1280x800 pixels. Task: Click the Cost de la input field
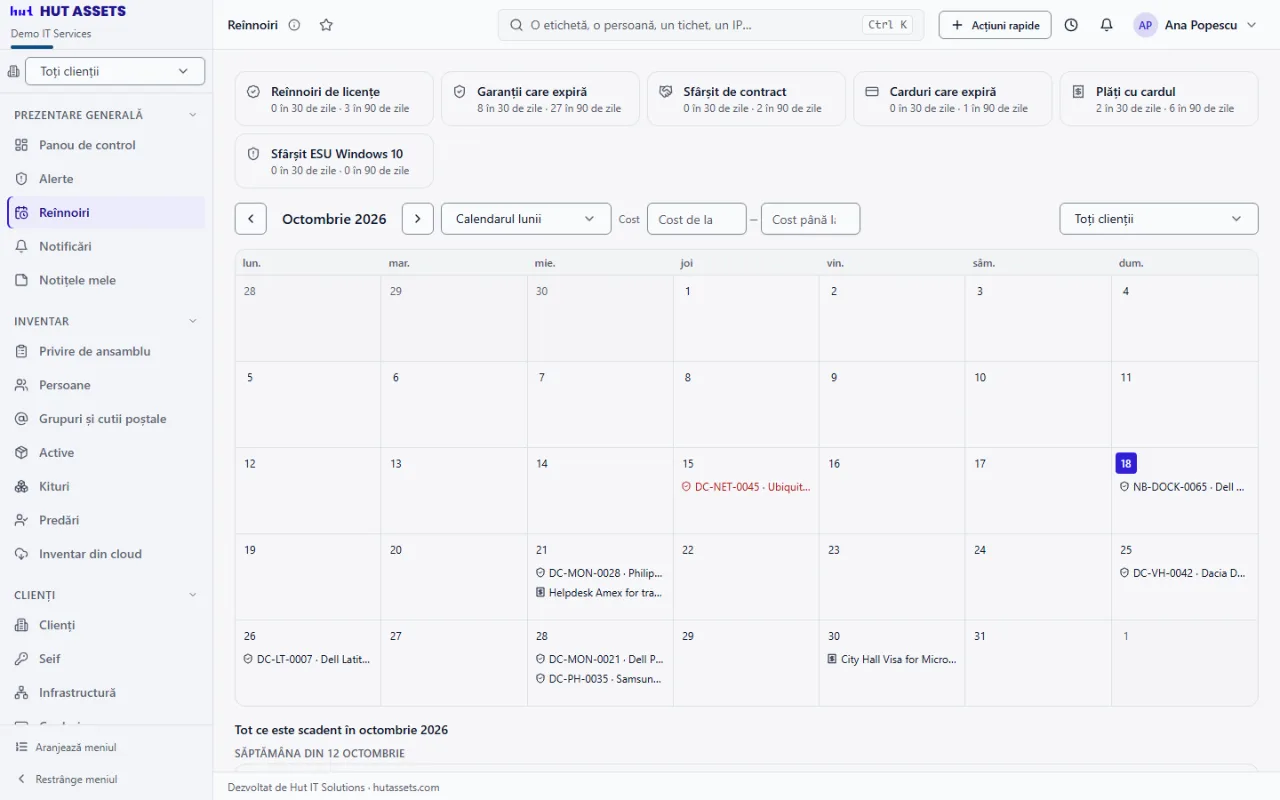pos(697,219)
